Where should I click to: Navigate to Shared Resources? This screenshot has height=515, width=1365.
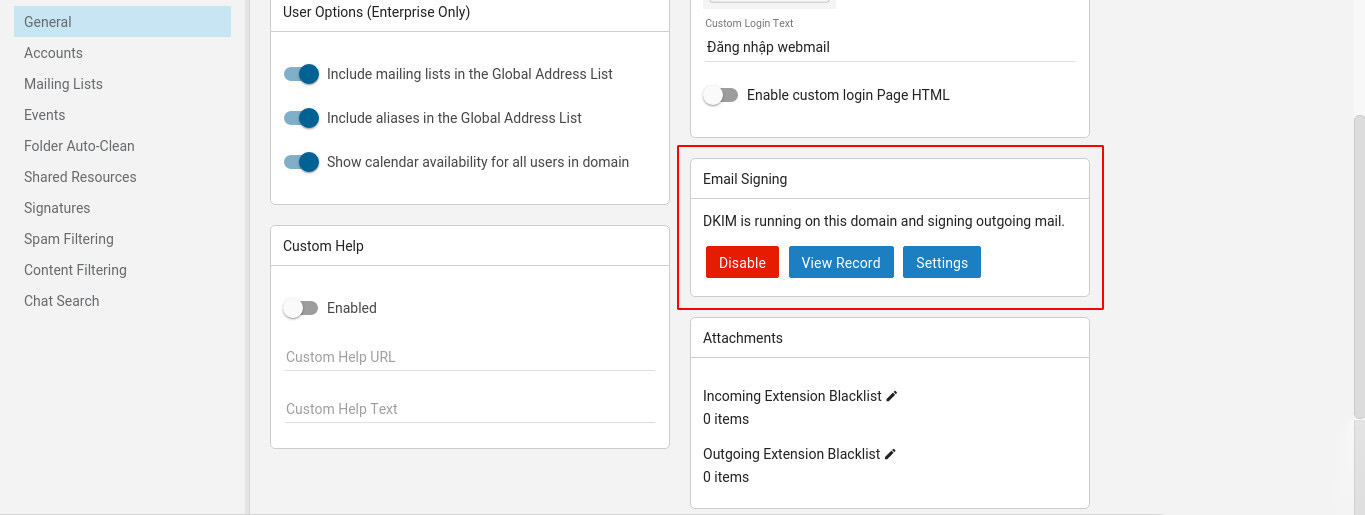[x=80, y=177]
